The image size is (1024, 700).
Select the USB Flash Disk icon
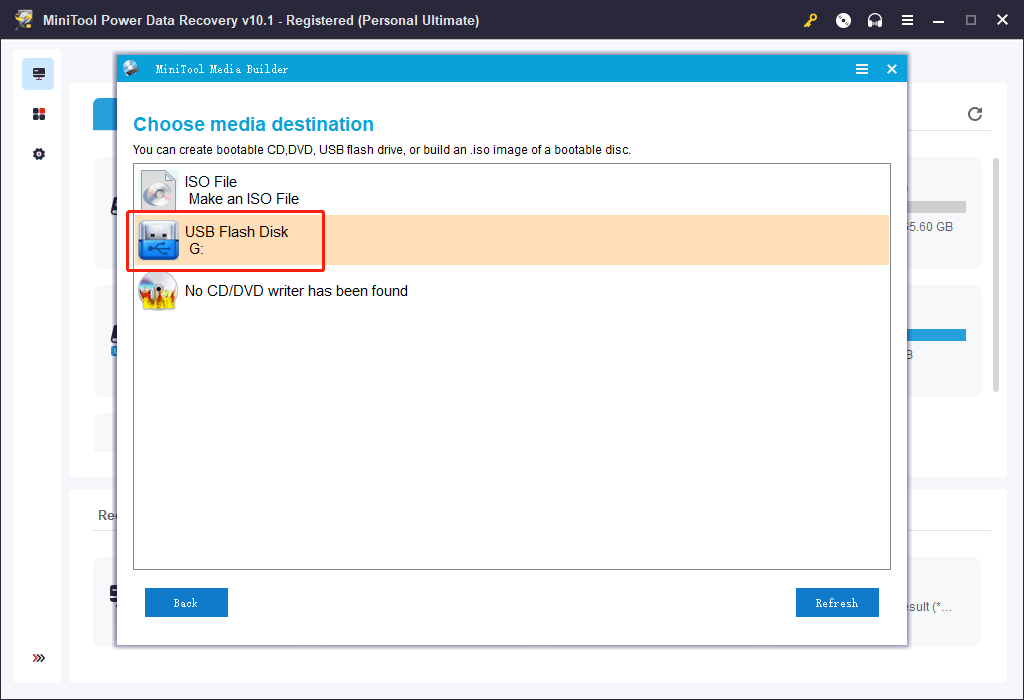(158, 240)
